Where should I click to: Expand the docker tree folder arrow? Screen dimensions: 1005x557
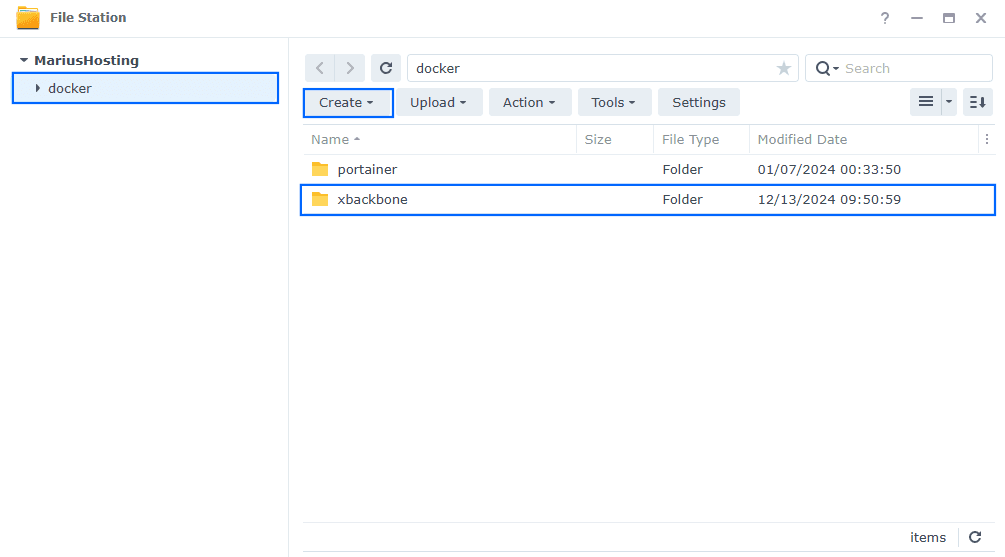coord(38,88)
